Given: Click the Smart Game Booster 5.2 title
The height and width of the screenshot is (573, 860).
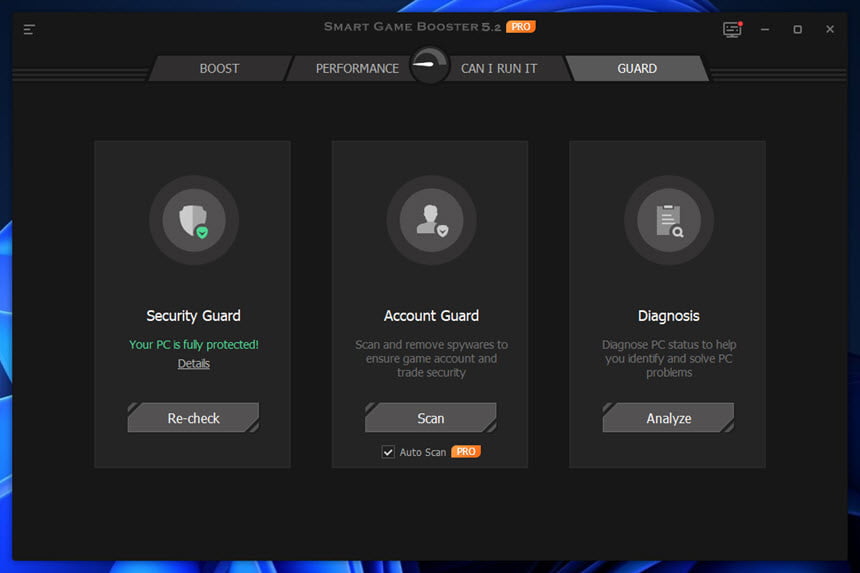Looking at the screenshot, I should pyautogui.click(x=412, y=26).
